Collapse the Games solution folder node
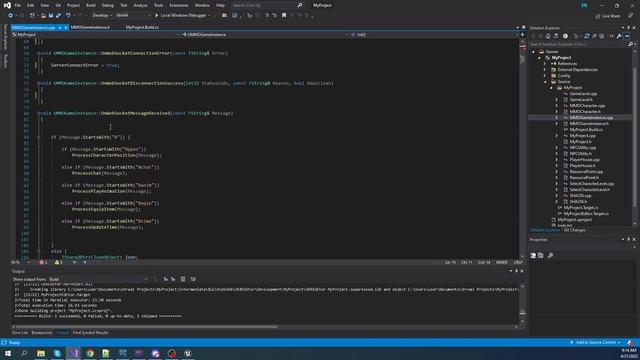 533,52
